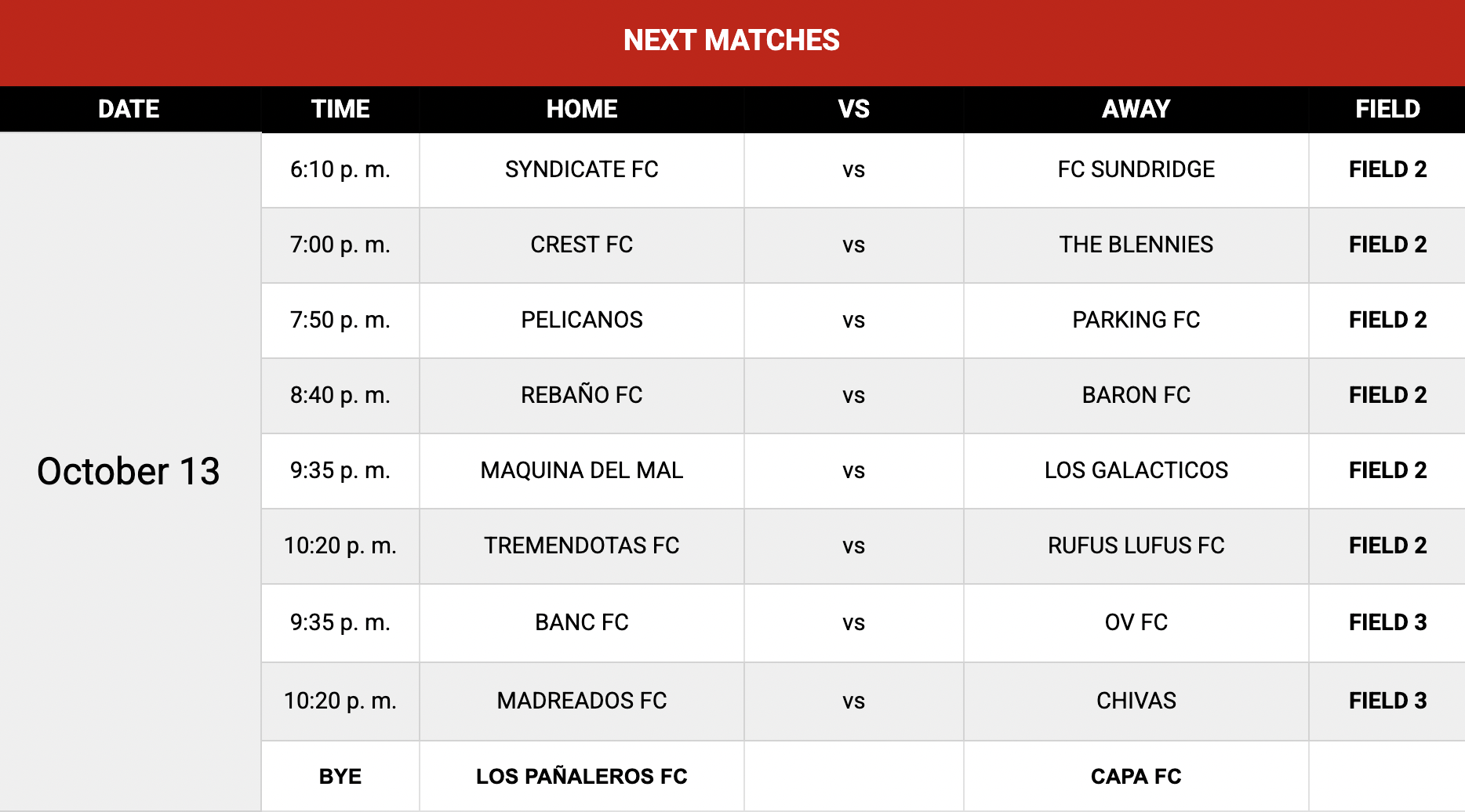Click the BYE label cell
This screenshot has width=1465, height=812.
340,776
